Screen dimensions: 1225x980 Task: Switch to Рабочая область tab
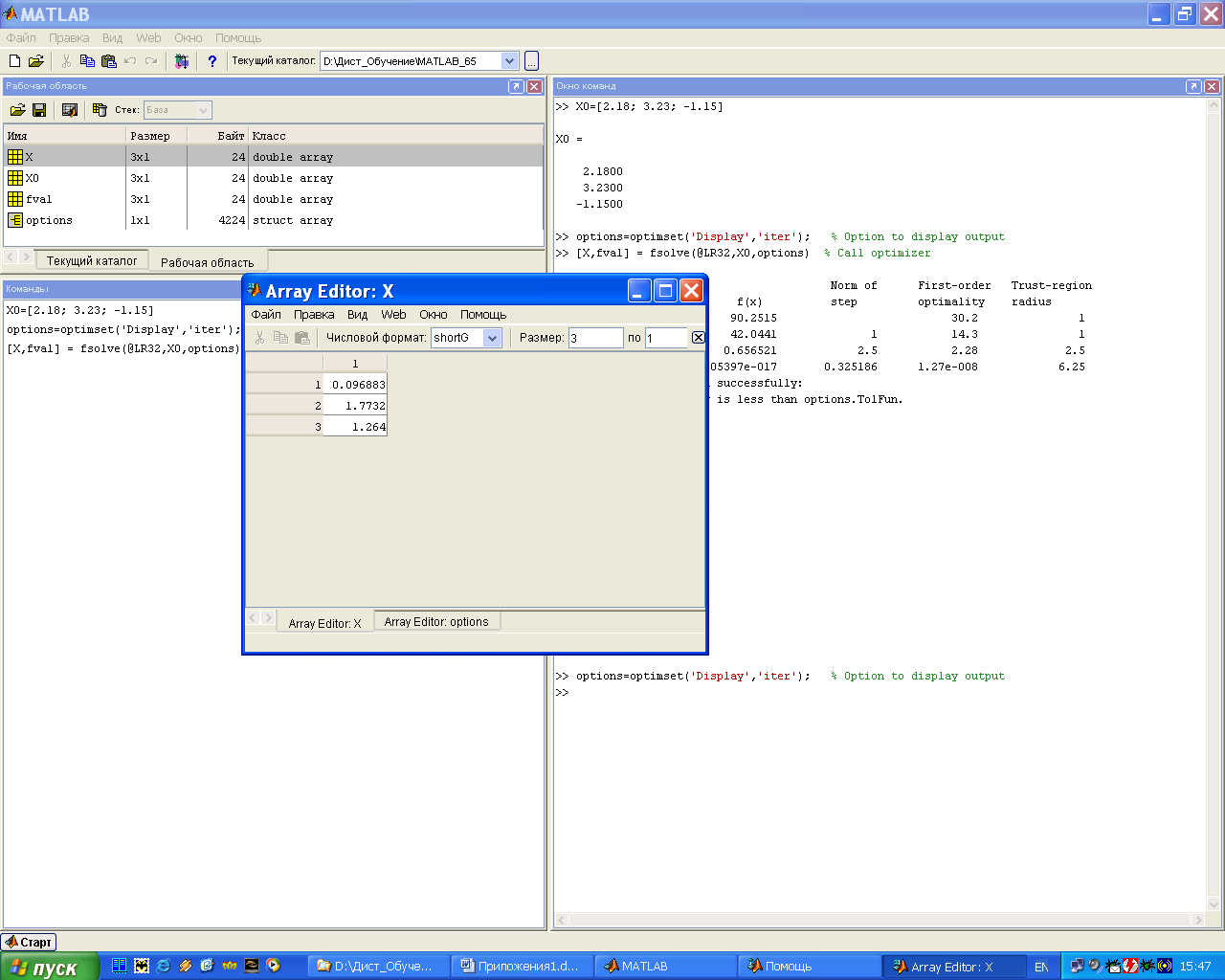[208, 262]
